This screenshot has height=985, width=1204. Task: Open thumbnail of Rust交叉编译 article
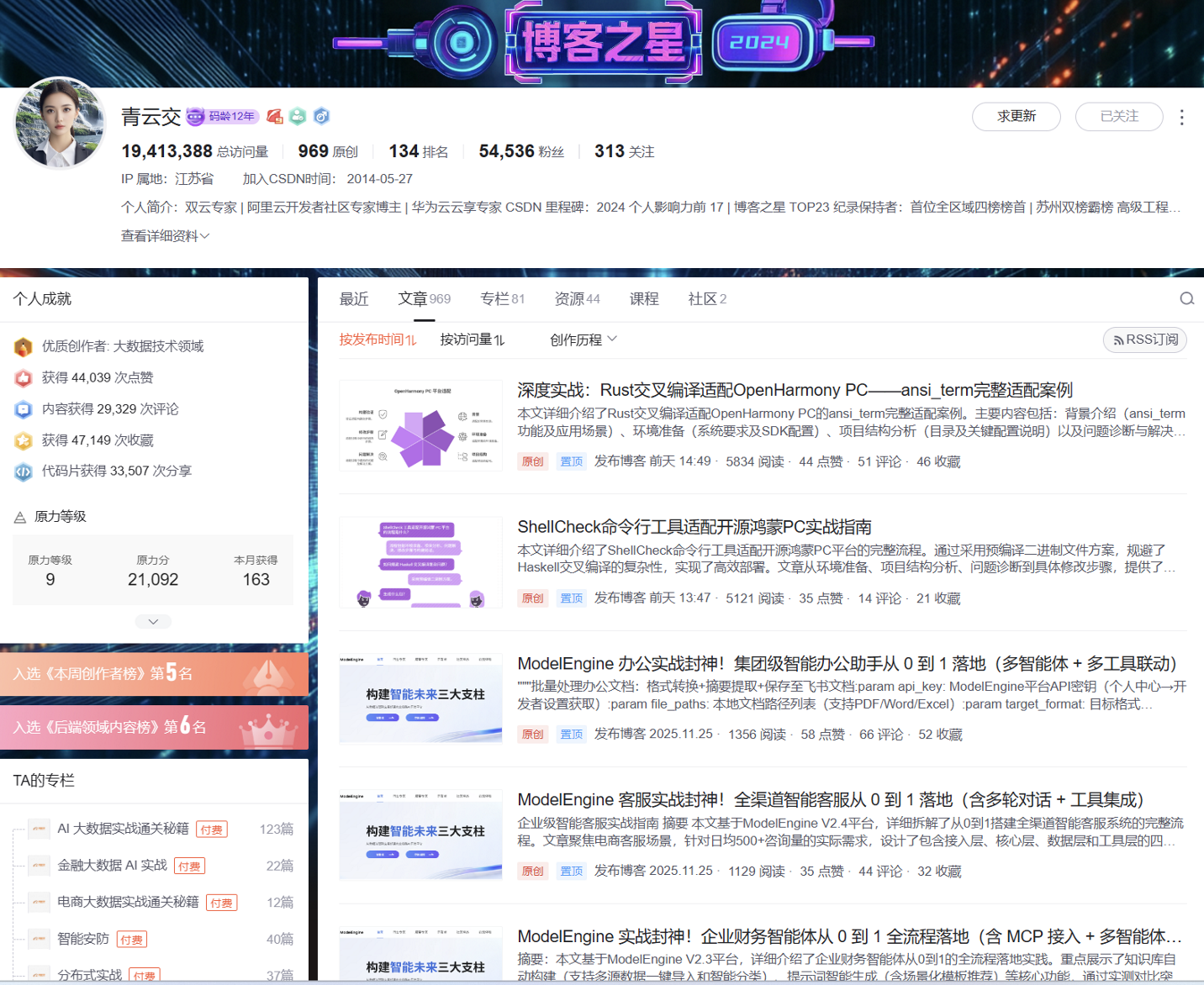420,425
